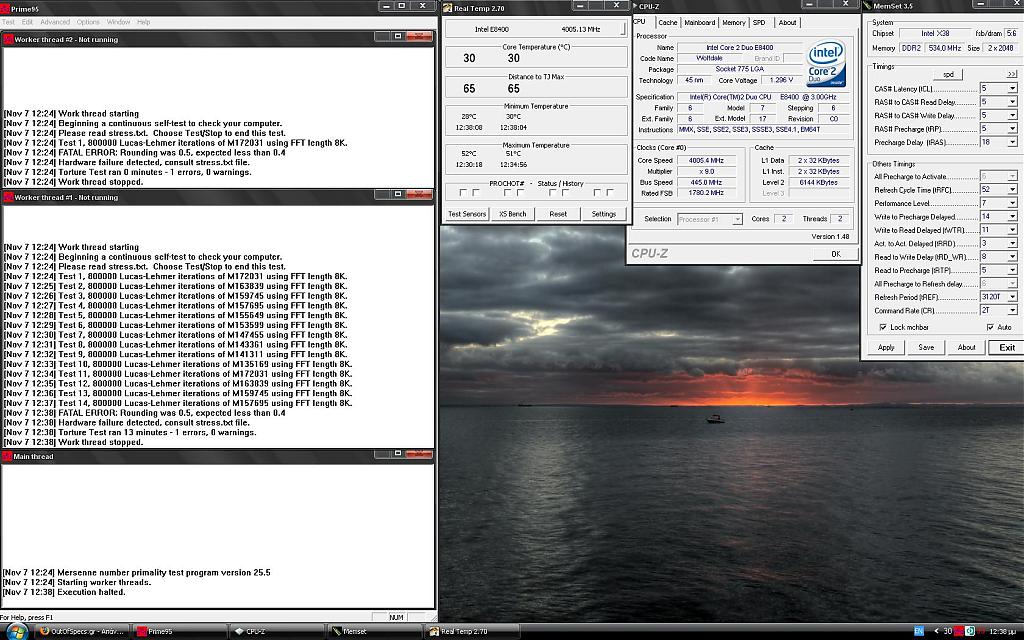Show hidden tray icons arrow
The image size is (1024, 640).
click(x=936, y=631)
